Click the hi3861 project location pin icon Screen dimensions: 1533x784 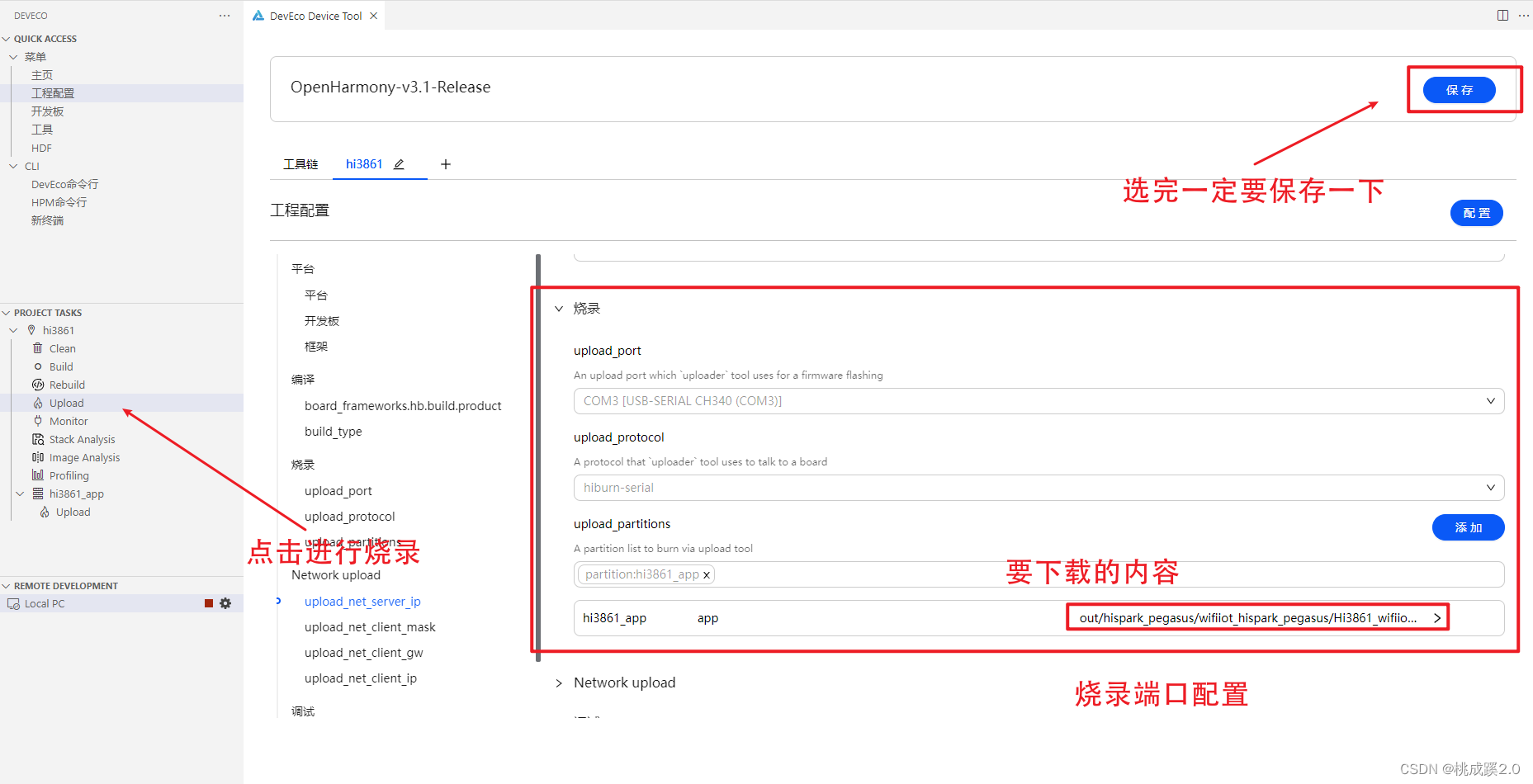point(31,330)
